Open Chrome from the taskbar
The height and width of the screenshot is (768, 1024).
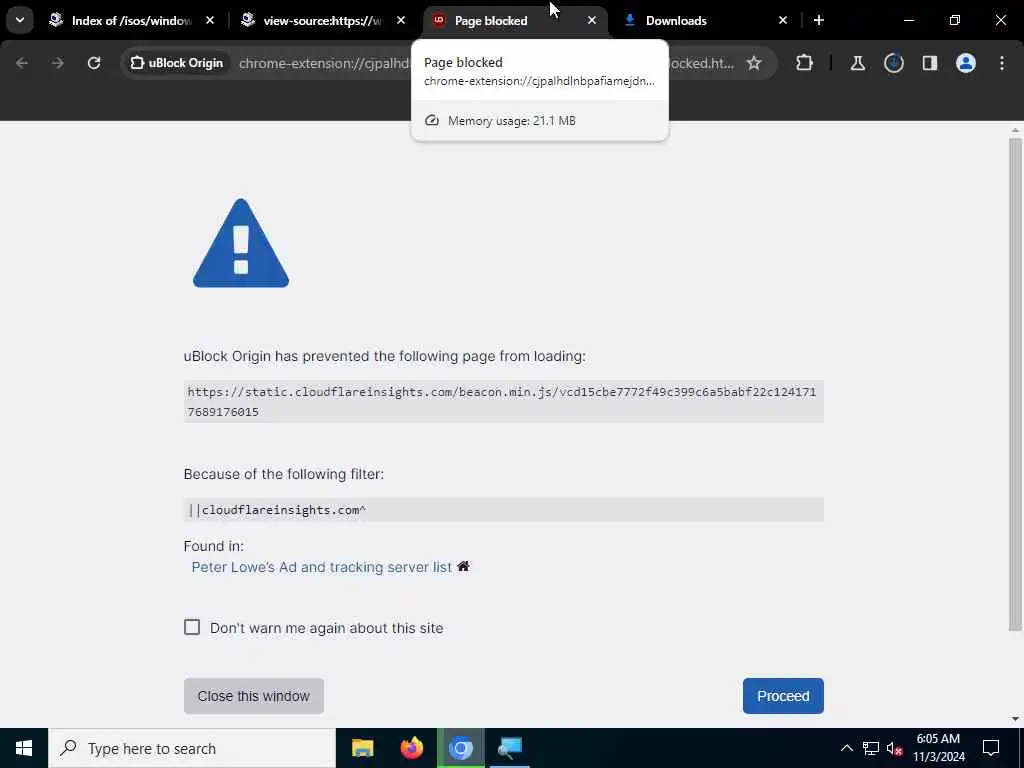tap(460, 748)
